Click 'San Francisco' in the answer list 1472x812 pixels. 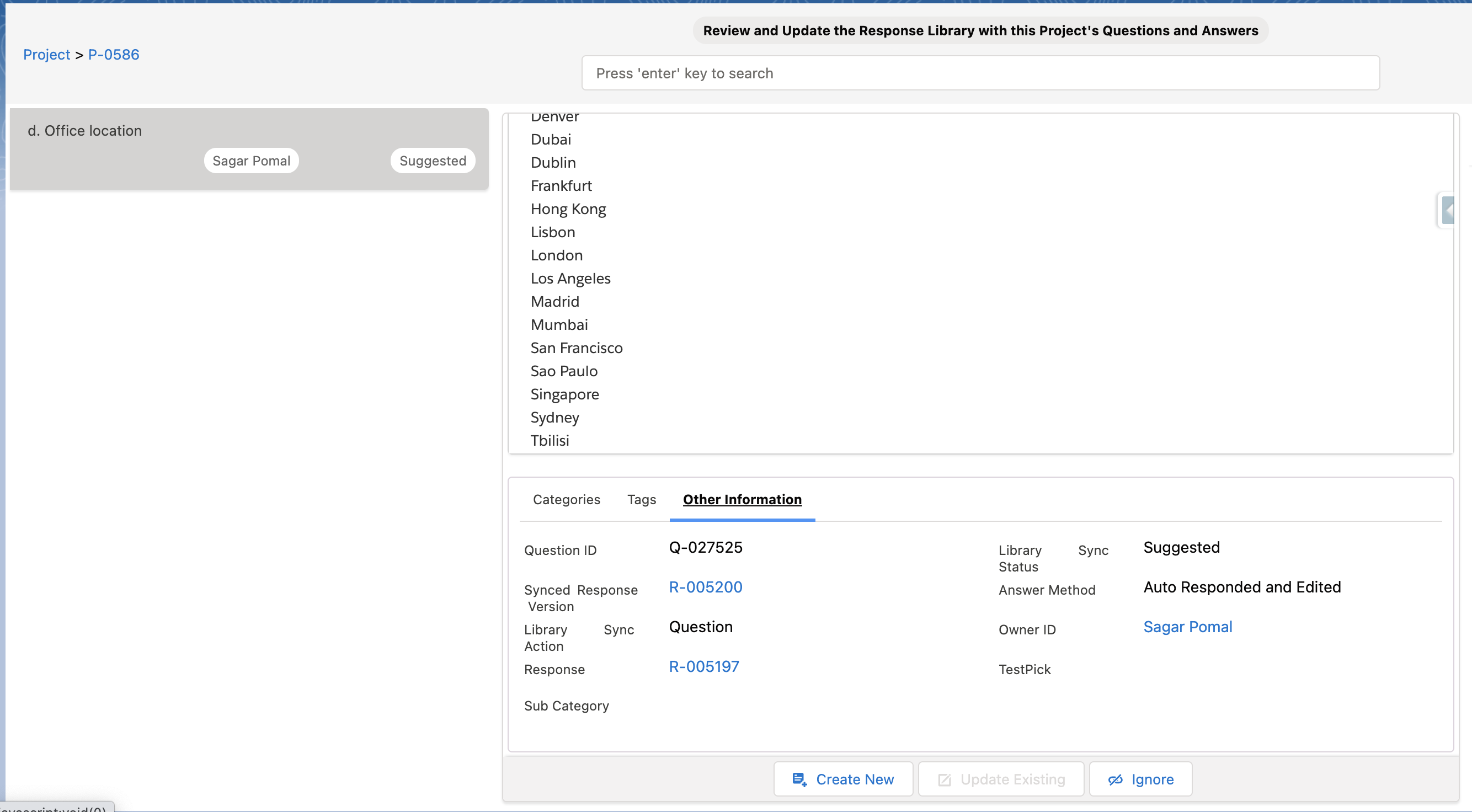(x=577, y=348)
